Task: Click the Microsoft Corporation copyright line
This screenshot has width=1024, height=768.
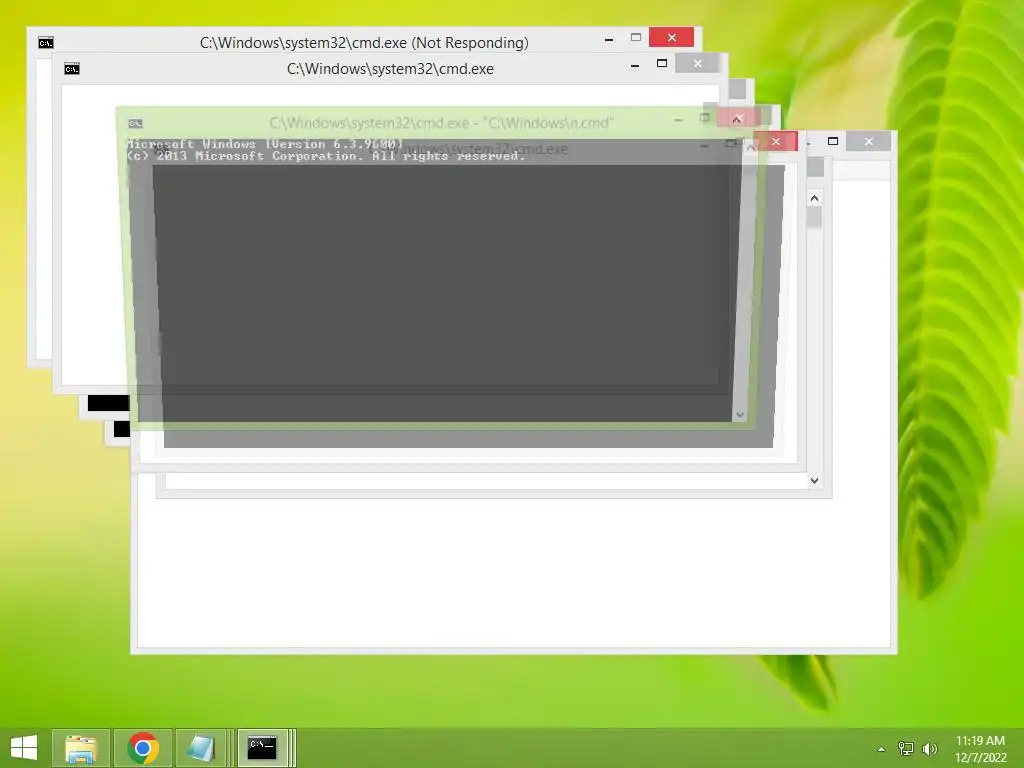Action: 326,156
